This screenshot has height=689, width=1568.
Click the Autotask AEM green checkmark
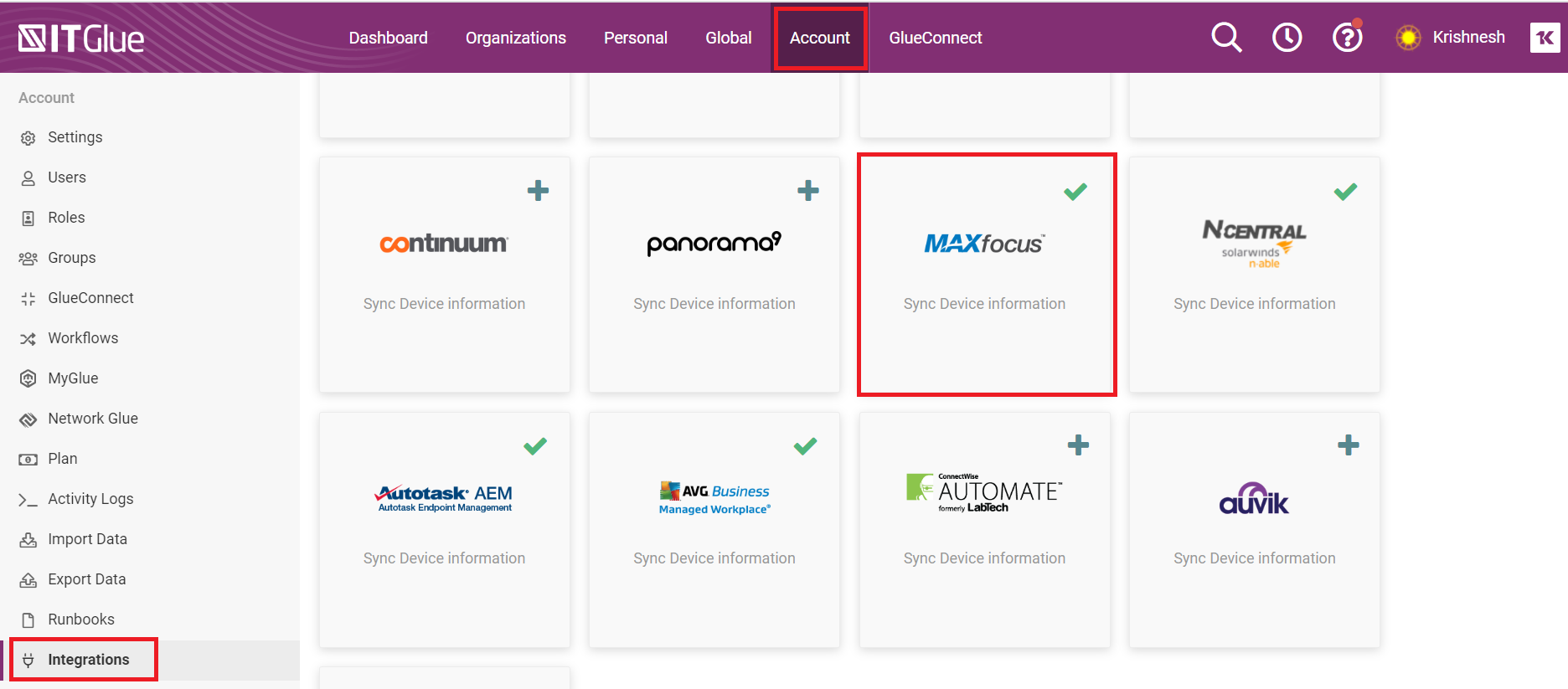(535, 446)
